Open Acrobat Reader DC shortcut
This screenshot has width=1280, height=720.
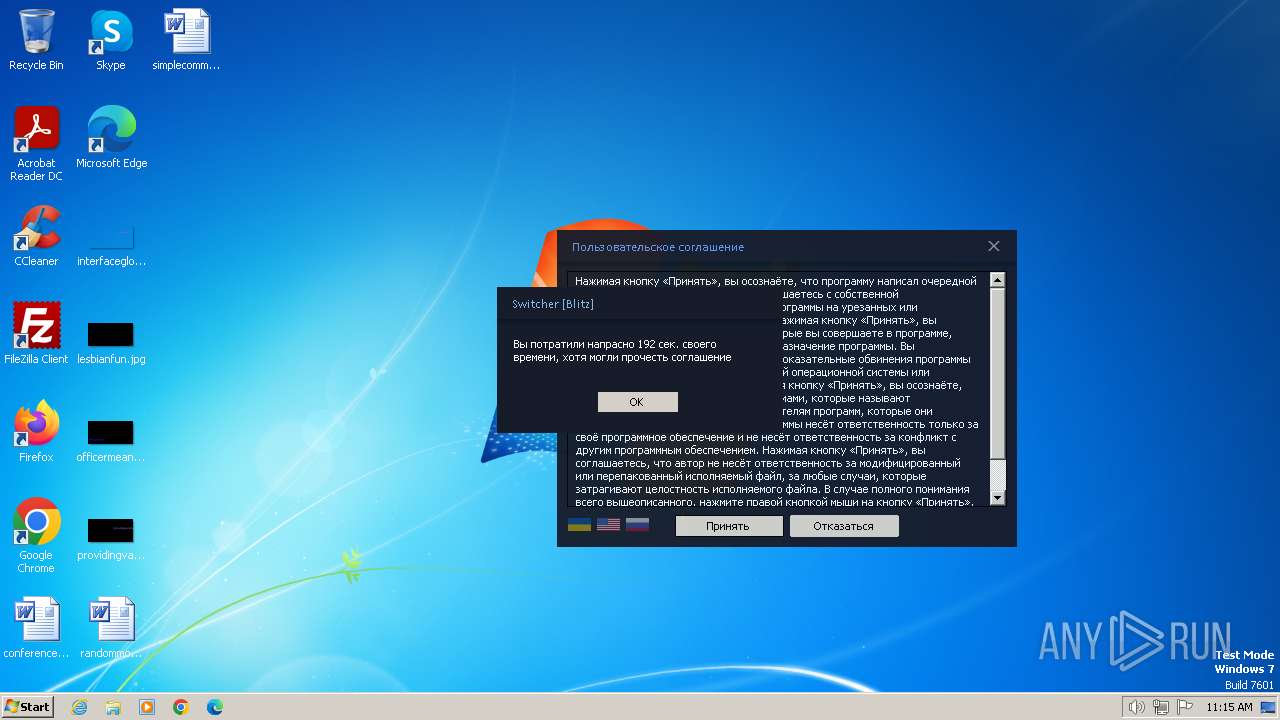pos(36,144)
